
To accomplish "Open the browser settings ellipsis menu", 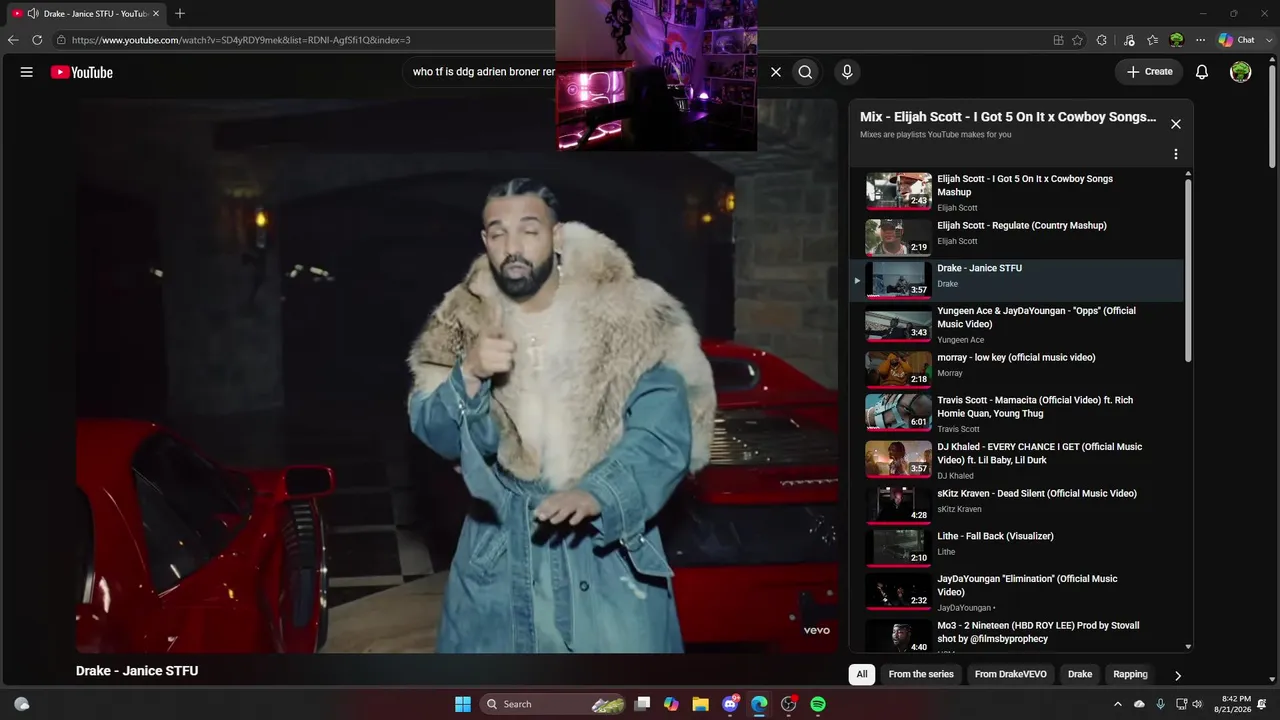I will (x=1201, y=40).
